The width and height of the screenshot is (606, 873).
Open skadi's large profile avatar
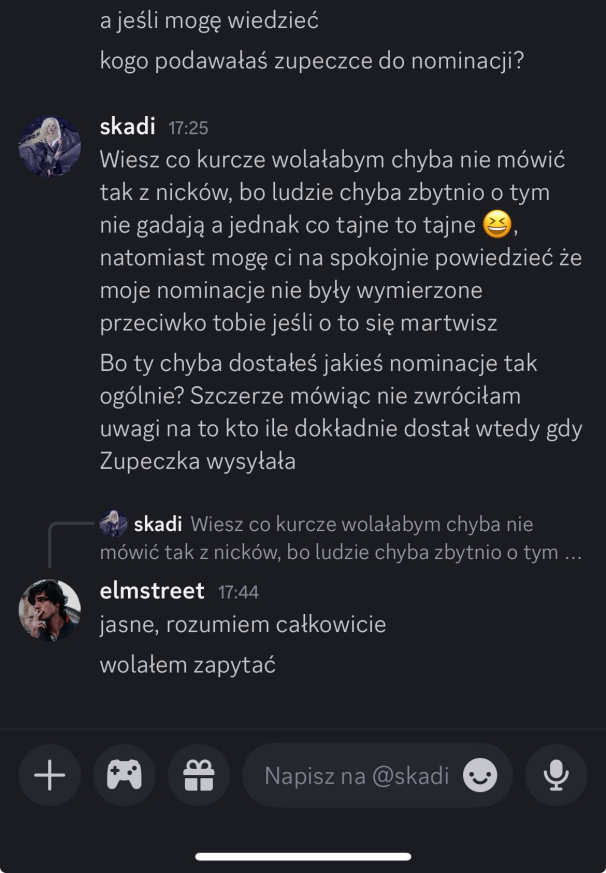pos(49,146)
